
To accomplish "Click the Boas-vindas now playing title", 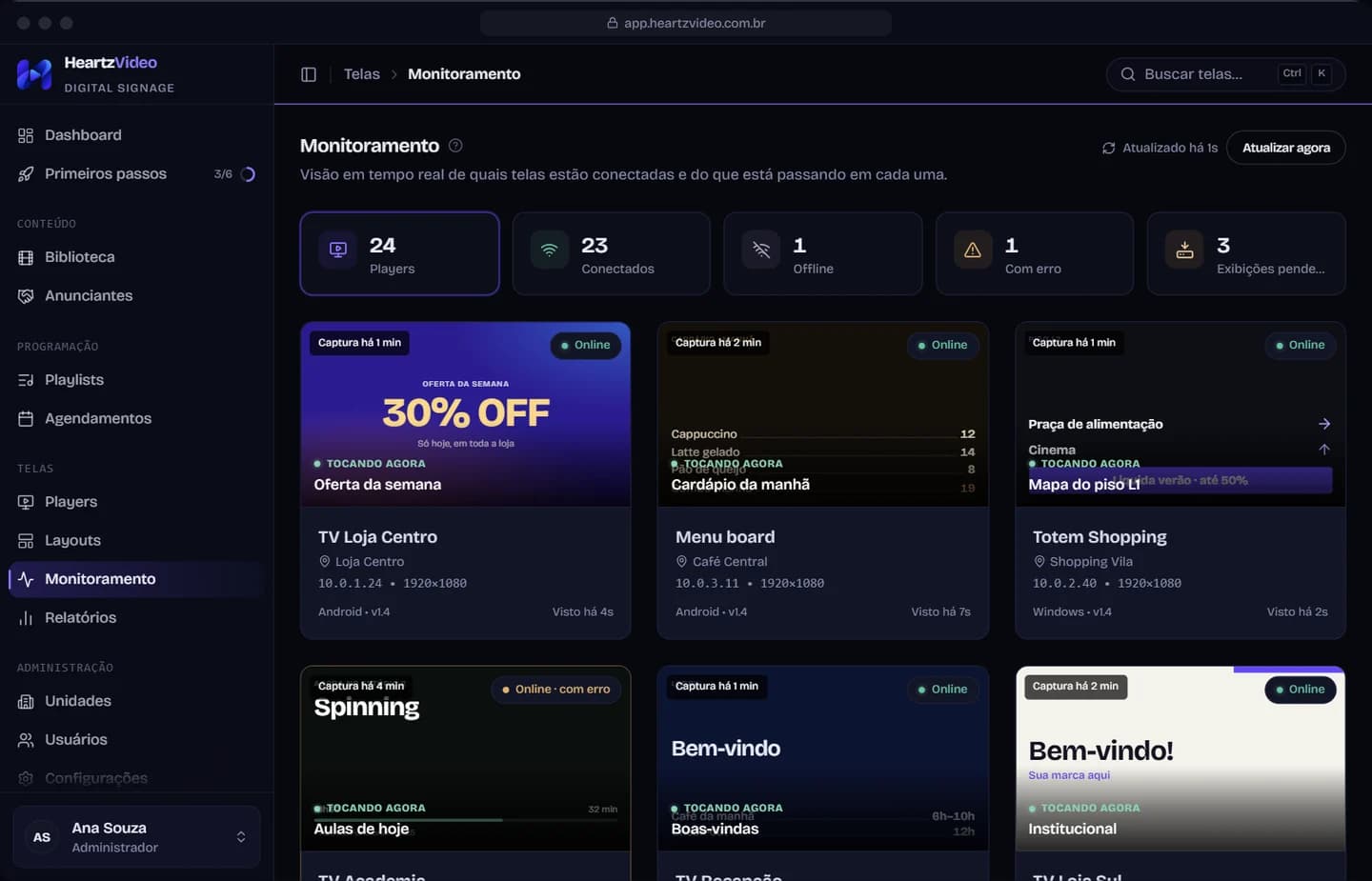I will [x=715, y=830].
